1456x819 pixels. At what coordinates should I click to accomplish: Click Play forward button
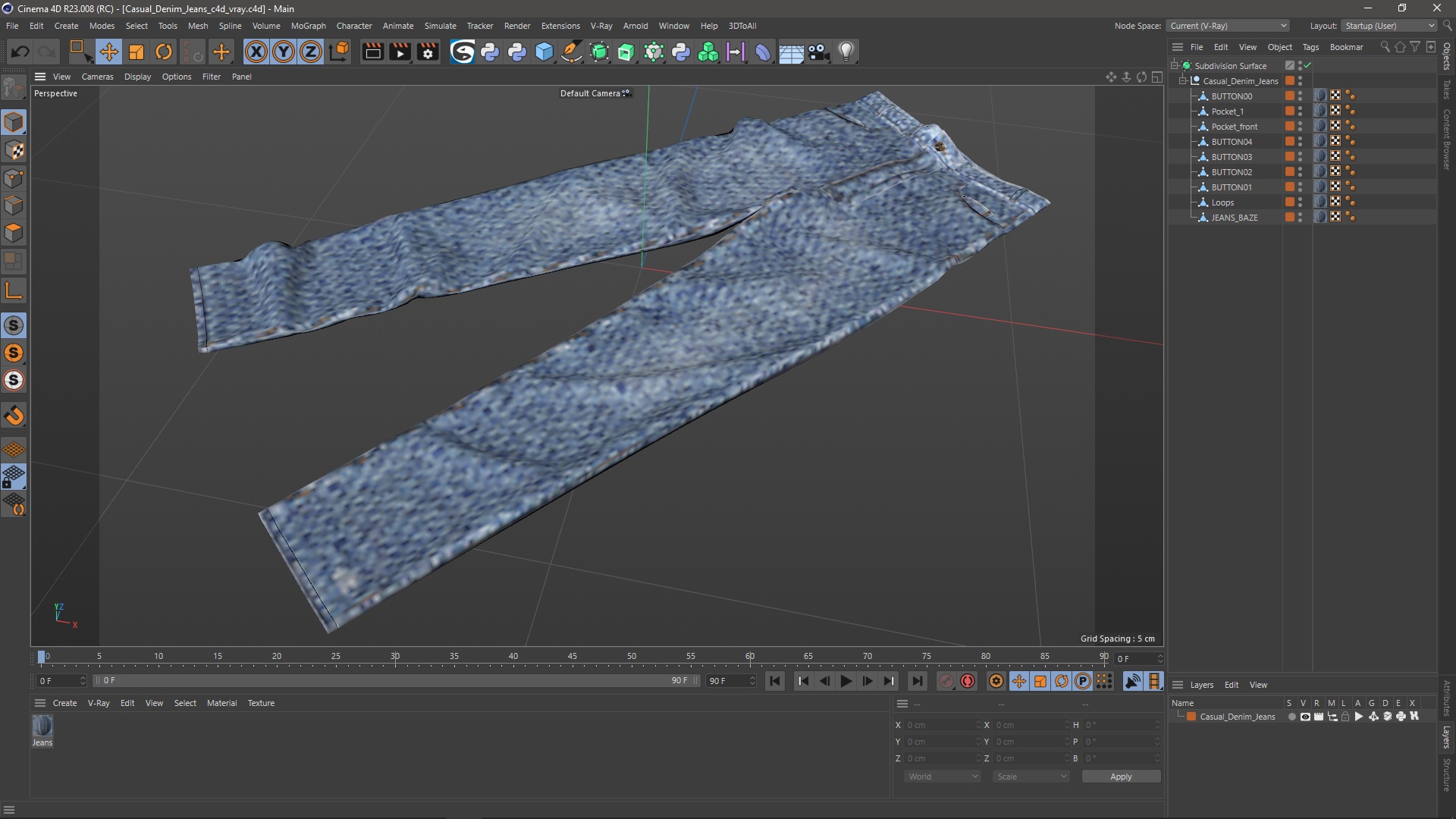tap(846, 681)
